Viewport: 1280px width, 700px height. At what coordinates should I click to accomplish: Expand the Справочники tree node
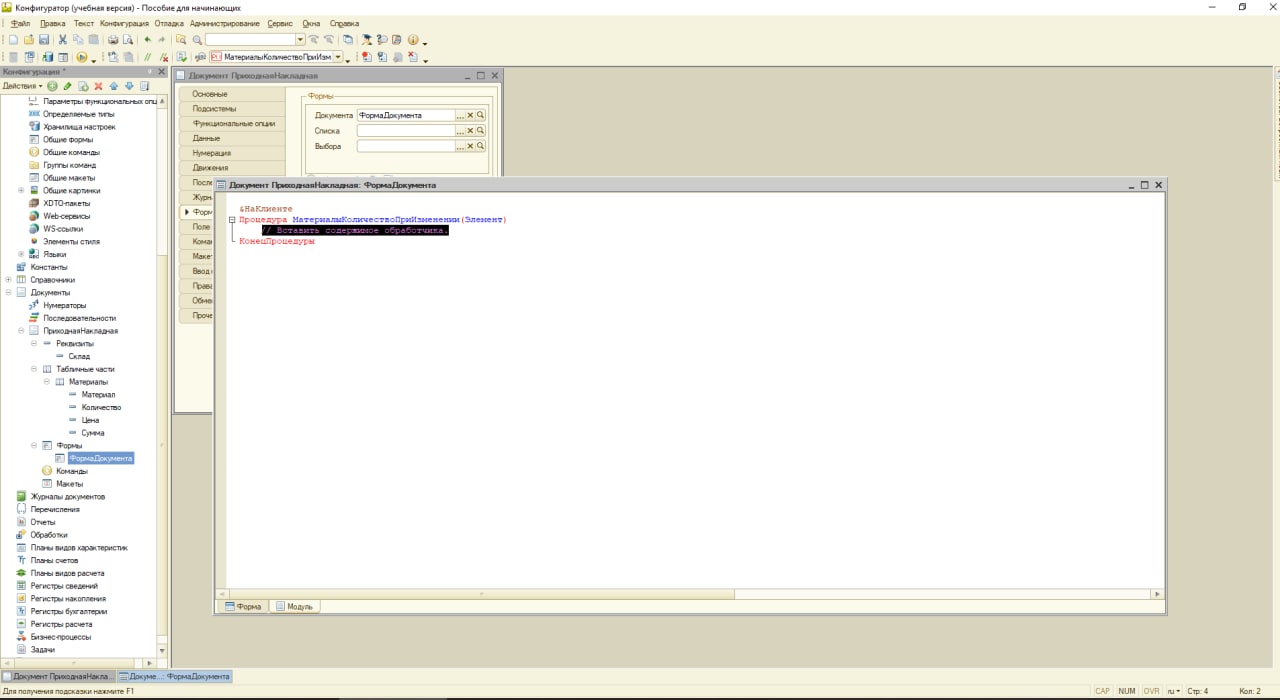click(8, 280)
